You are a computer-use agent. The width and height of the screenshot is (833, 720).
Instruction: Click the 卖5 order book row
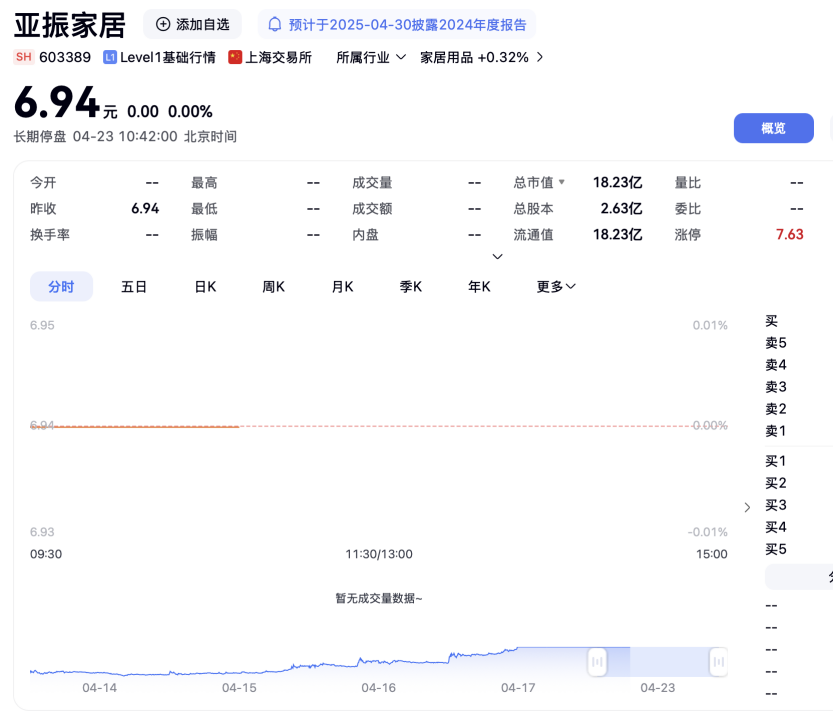(776, 343)
